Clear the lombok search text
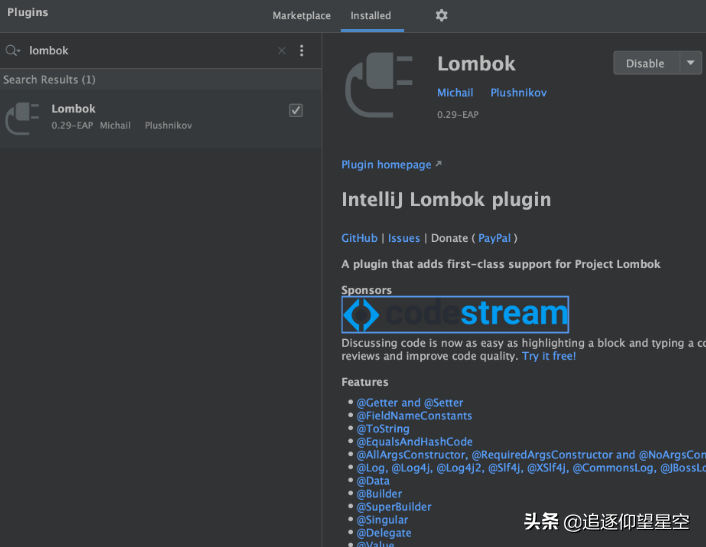The height and width of the screenshot is (547, 706). tap(282, 50)
